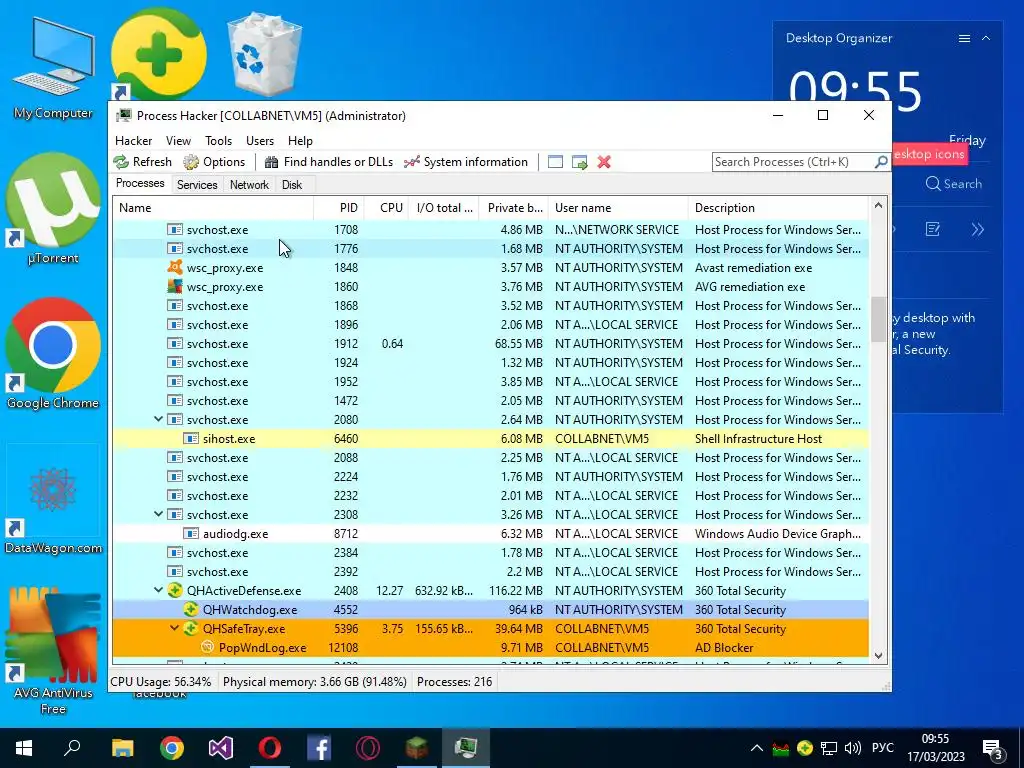Image resolution: width=1024 pixels, height=768 pixels.
Task: Switch to the Disk tab
Action: point(292,185)
